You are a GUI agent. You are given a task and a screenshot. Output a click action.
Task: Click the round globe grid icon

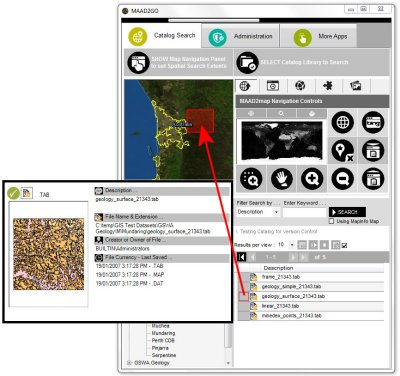[x=343, y=122]
